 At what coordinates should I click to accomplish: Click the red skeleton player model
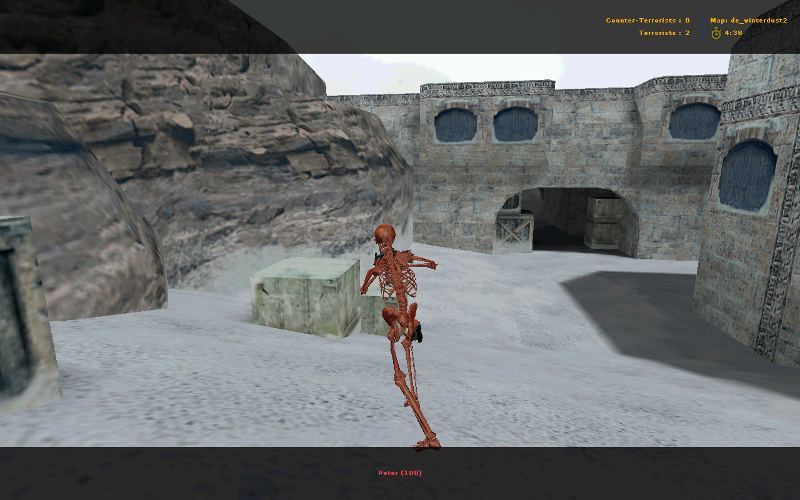400,336
